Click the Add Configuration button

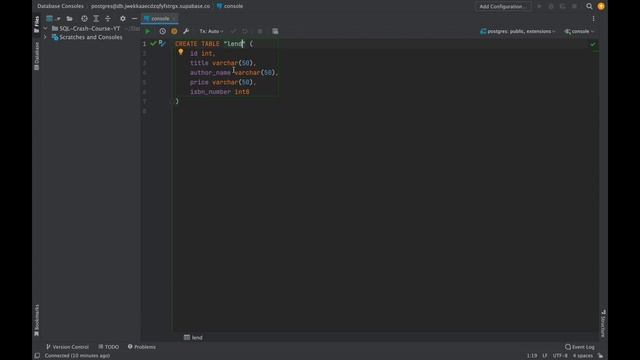(x=503, y=6)
